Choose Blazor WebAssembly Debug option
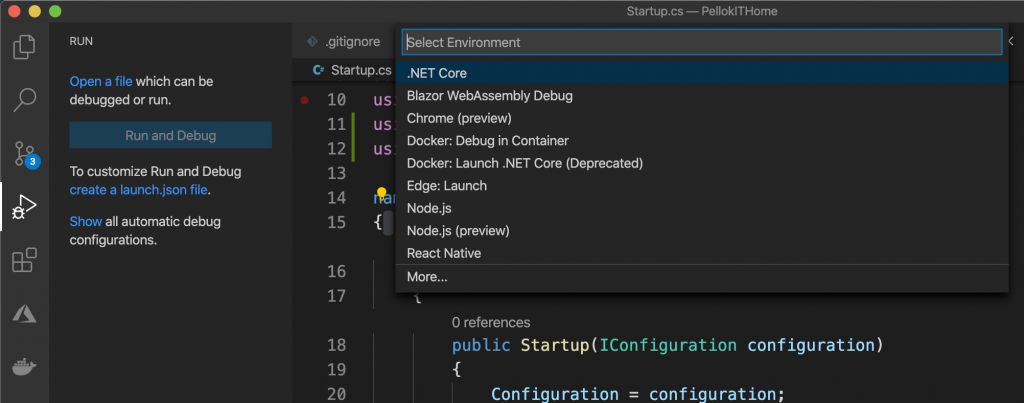1024x403 pixels. click(489, 96)
